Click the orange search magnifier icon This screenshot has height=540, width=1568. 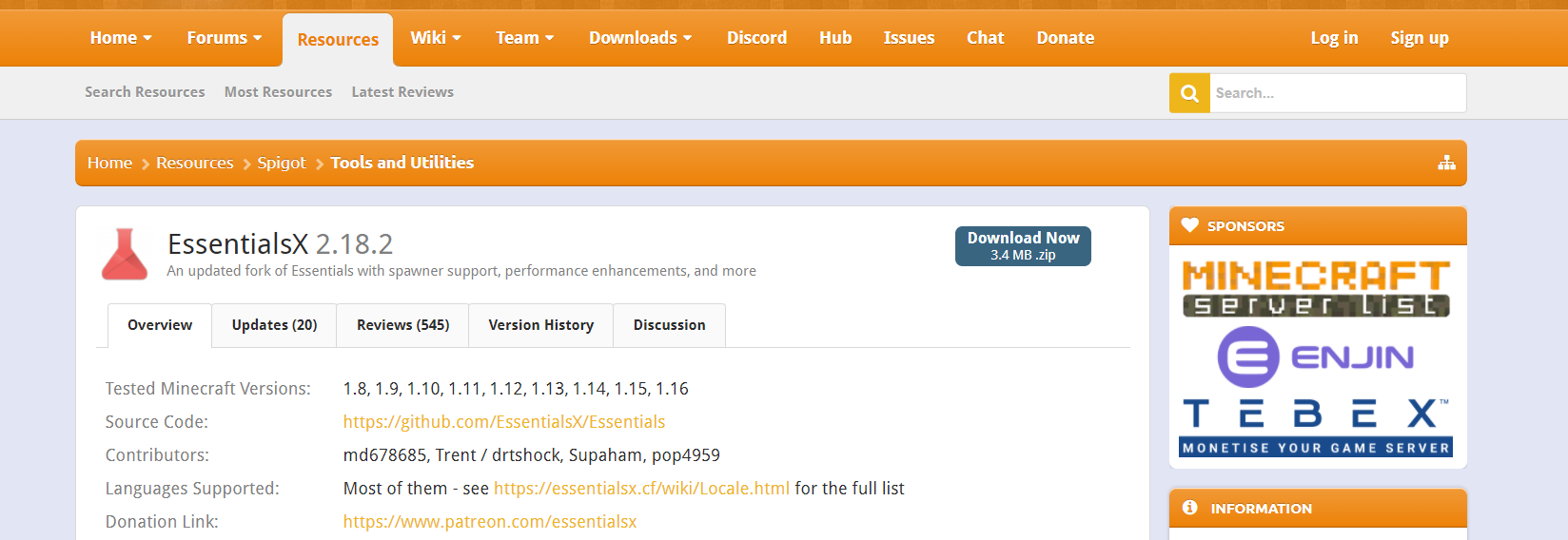1189,93
